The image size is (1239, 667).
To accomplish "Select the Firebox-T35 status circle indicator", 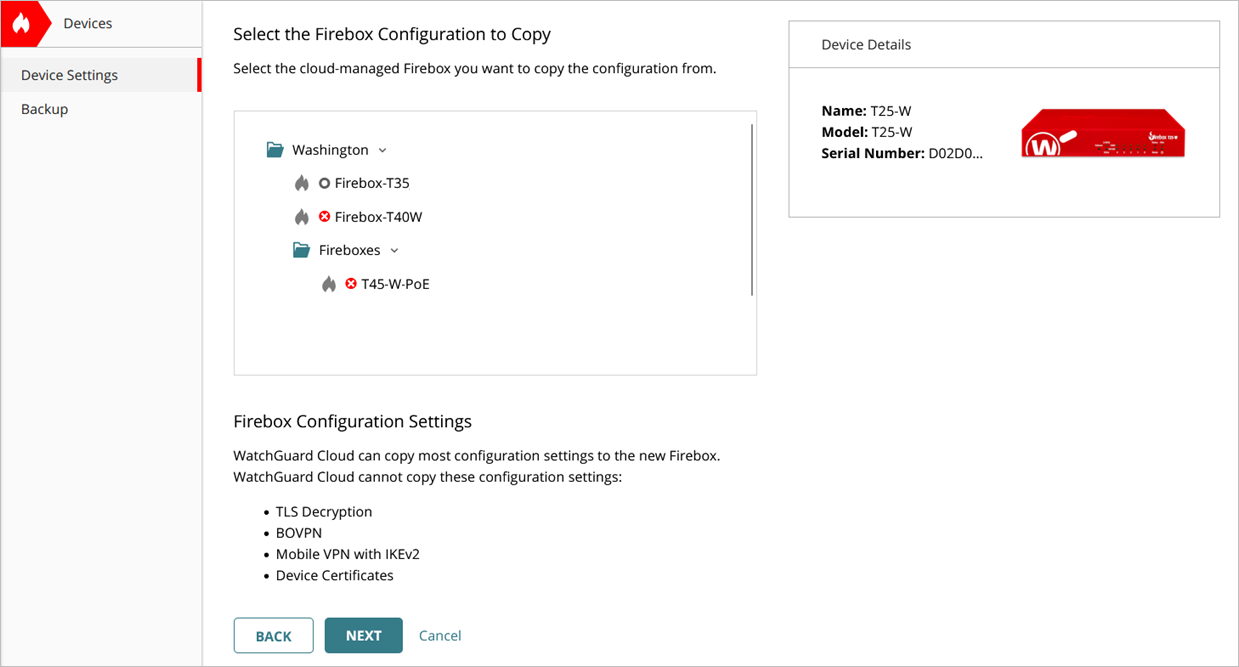I will click(323, 183).
